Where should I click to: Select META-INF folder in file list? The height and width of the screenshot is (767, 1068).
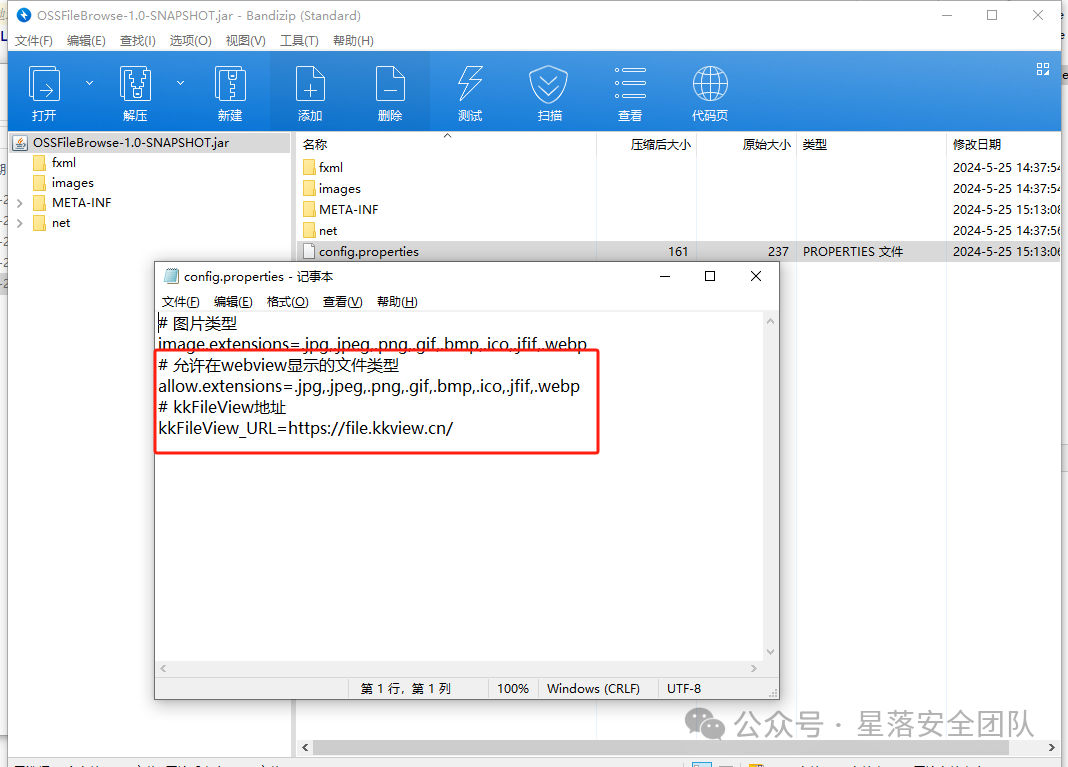point(348,210)
